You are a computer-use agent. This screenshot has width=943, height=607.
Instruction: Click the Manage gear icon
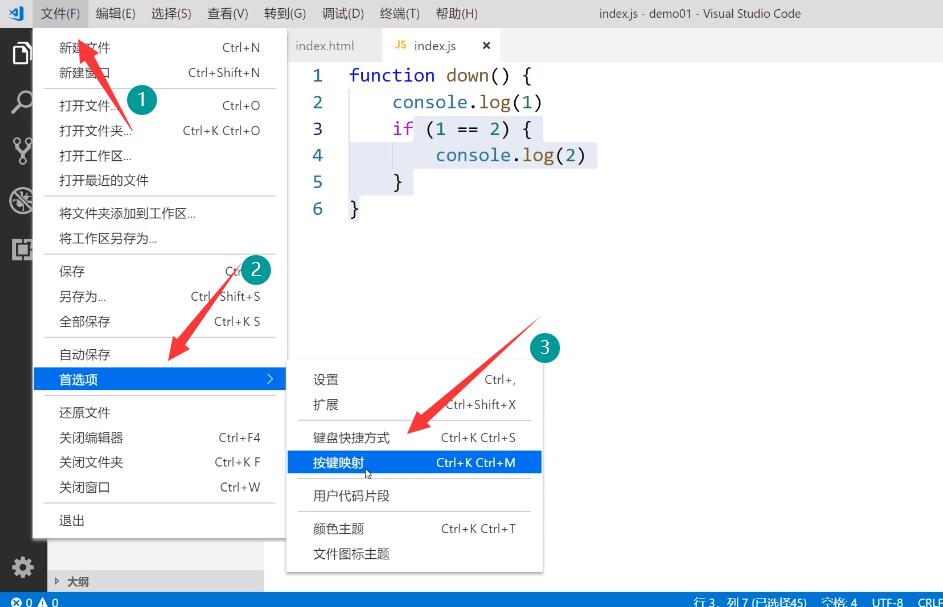(x=23, y=567)
